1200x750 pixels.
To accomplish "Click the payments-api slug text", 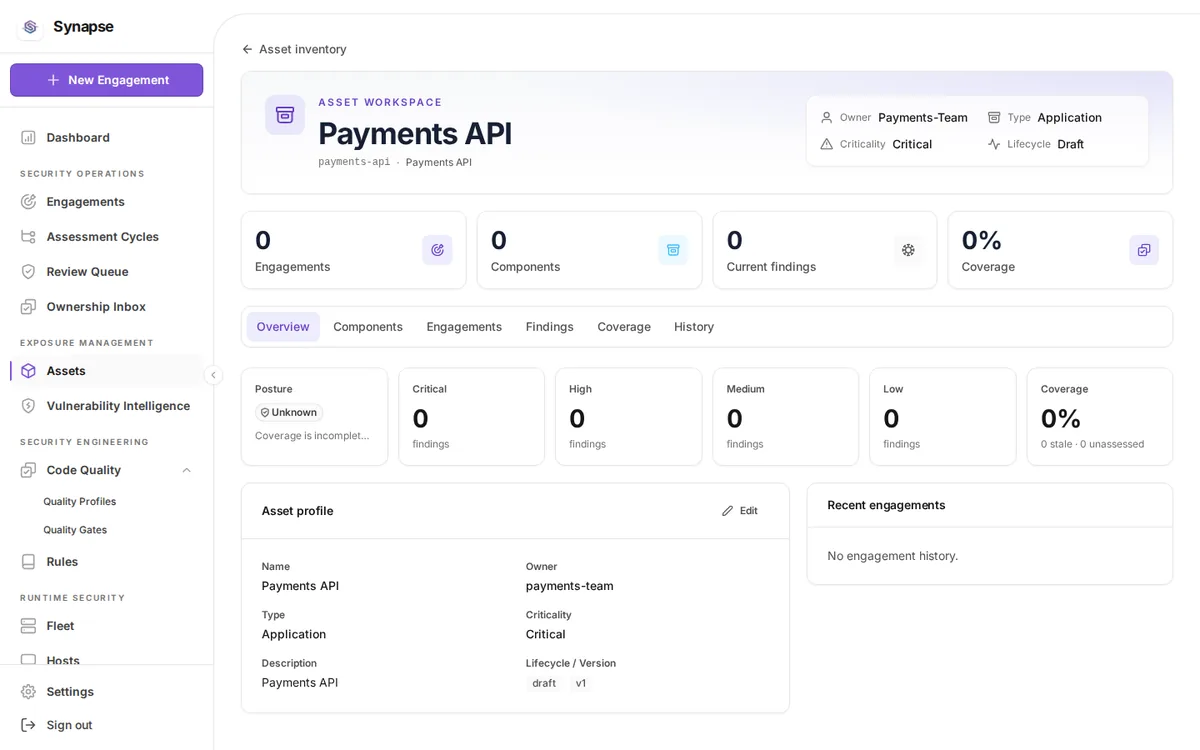I will coord(354,162).
